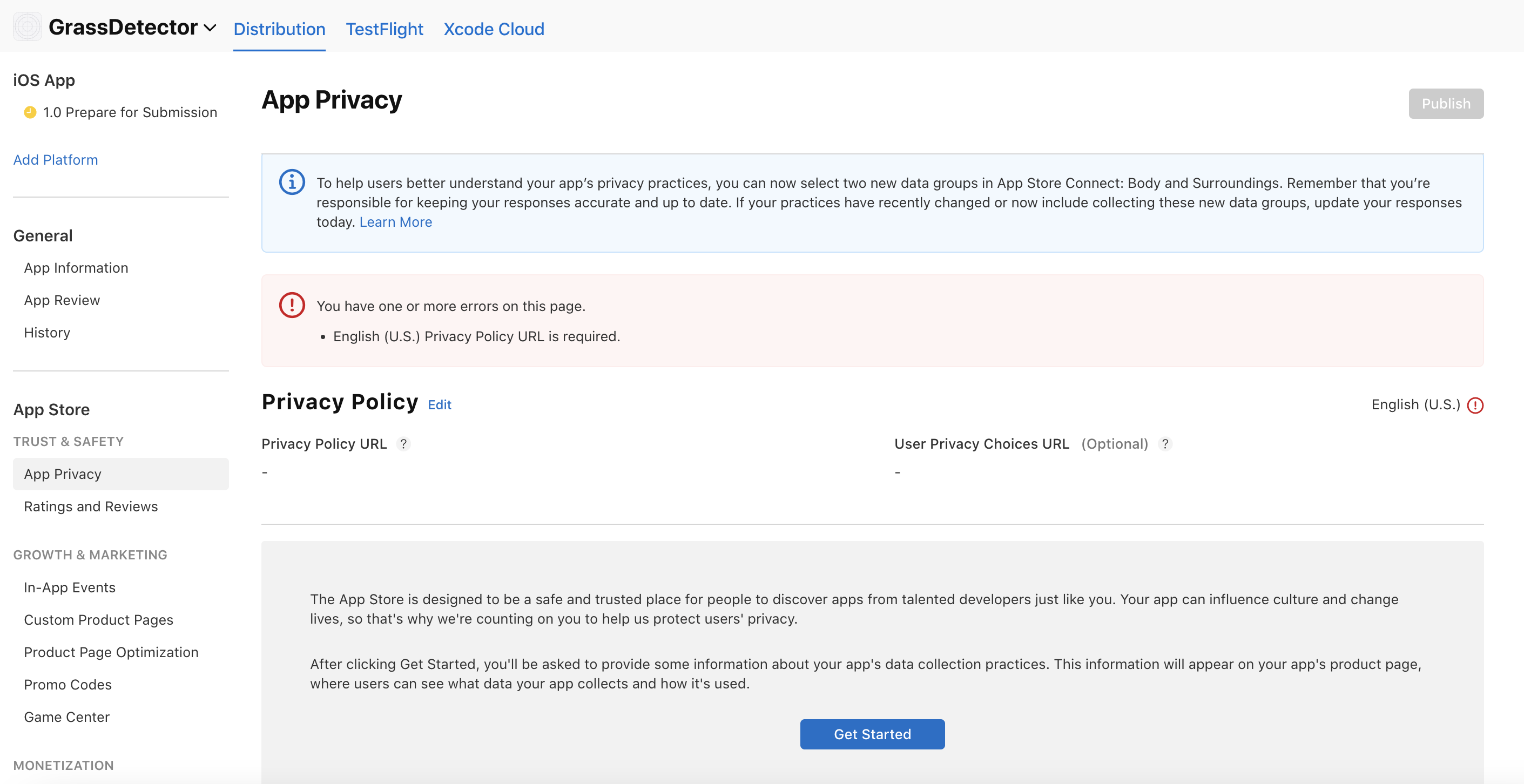Click the Publish button

tap(1445, 104)
